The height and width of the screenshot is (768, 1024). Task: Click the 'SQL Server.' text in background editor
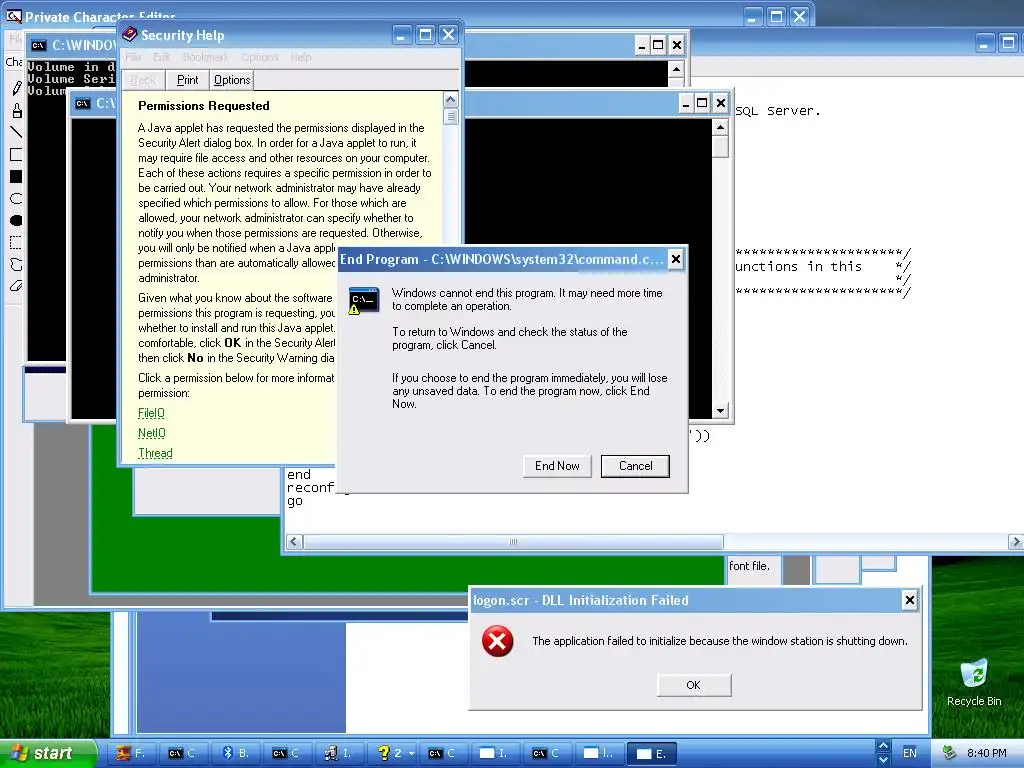coord(777,111)
